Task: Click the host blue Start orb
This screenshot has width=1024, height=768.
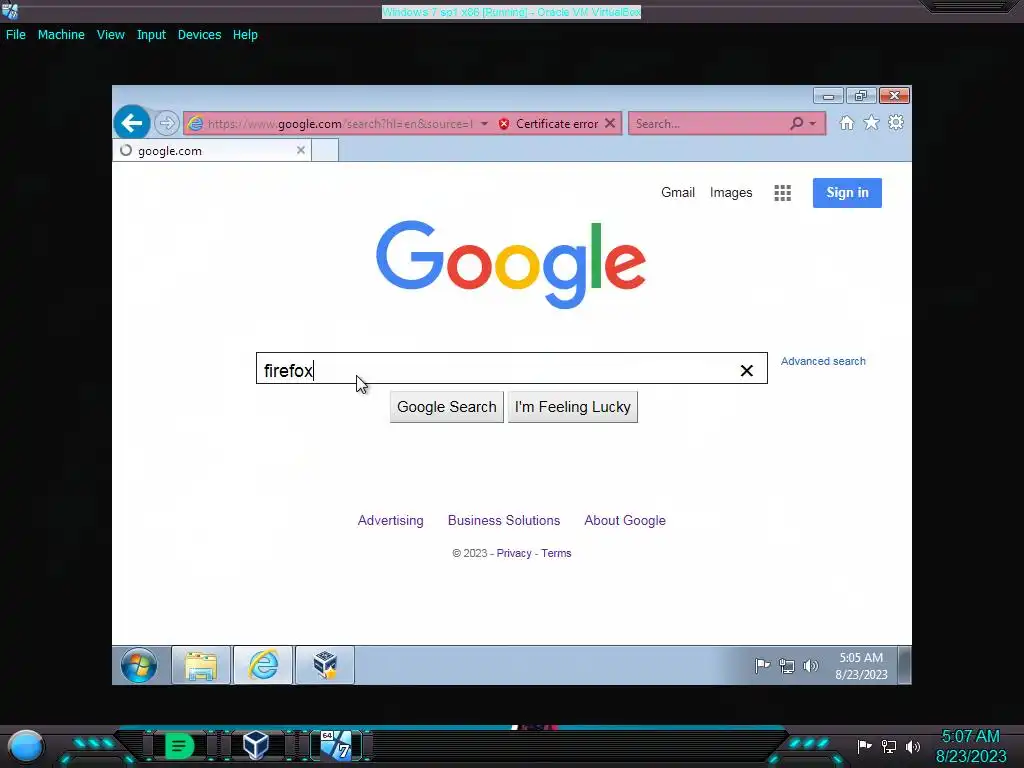Action: [26, 746]
